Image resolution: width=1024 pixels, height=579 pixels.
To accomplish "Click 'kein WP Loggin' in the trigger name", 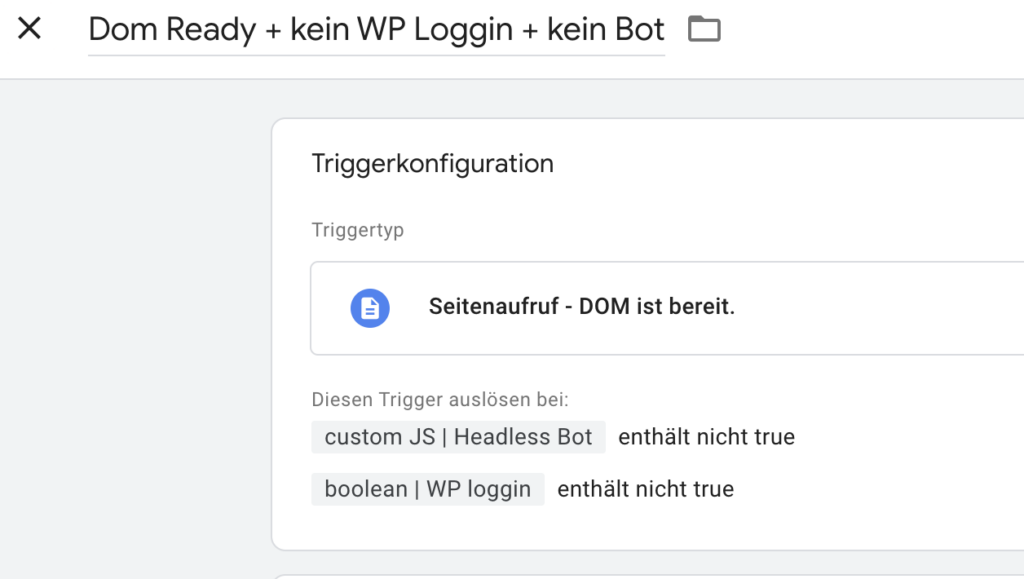I will (x=402, y=29).
